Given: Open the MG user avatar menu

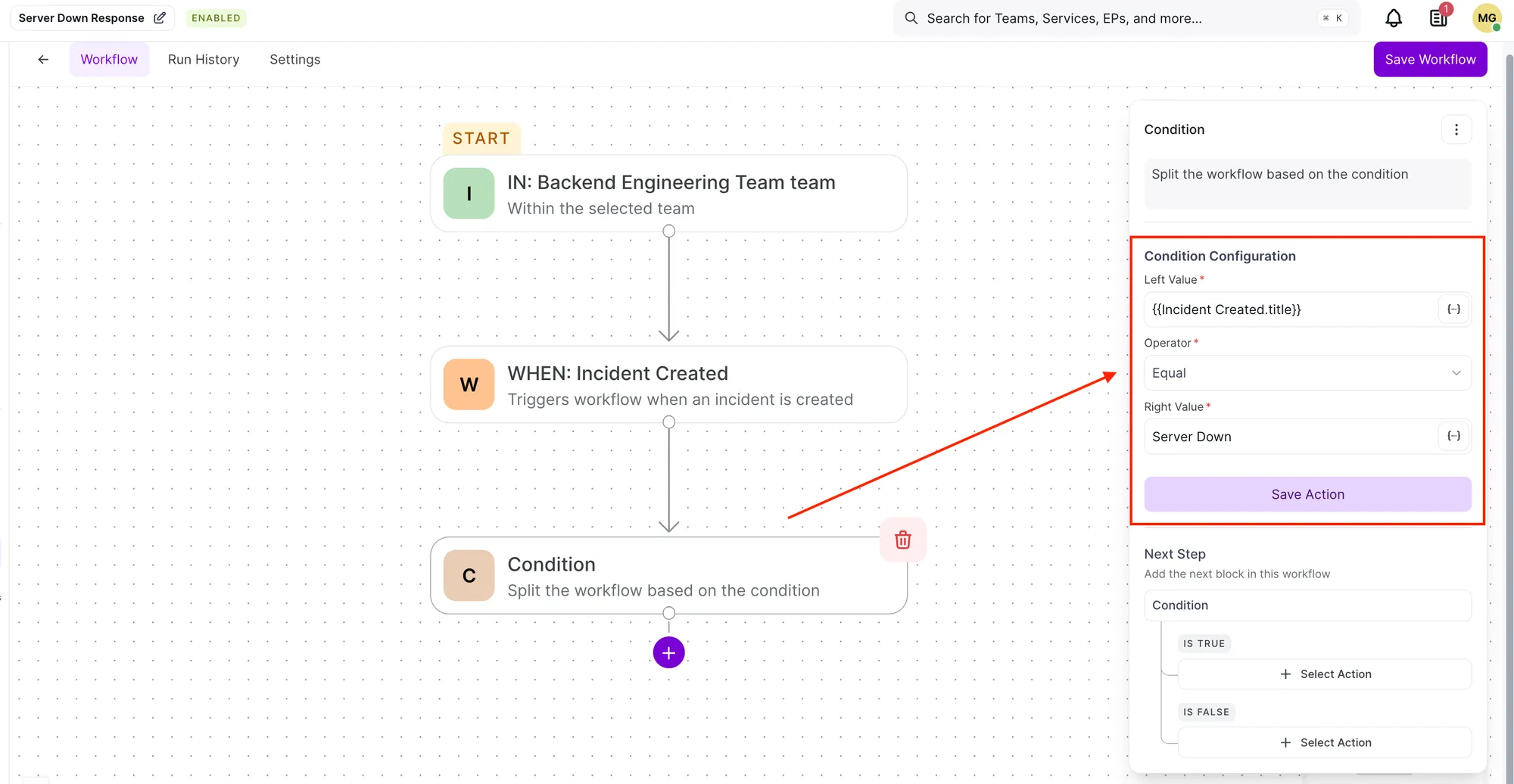Looking at the screenshot, I should click(x=1487, y=18).
